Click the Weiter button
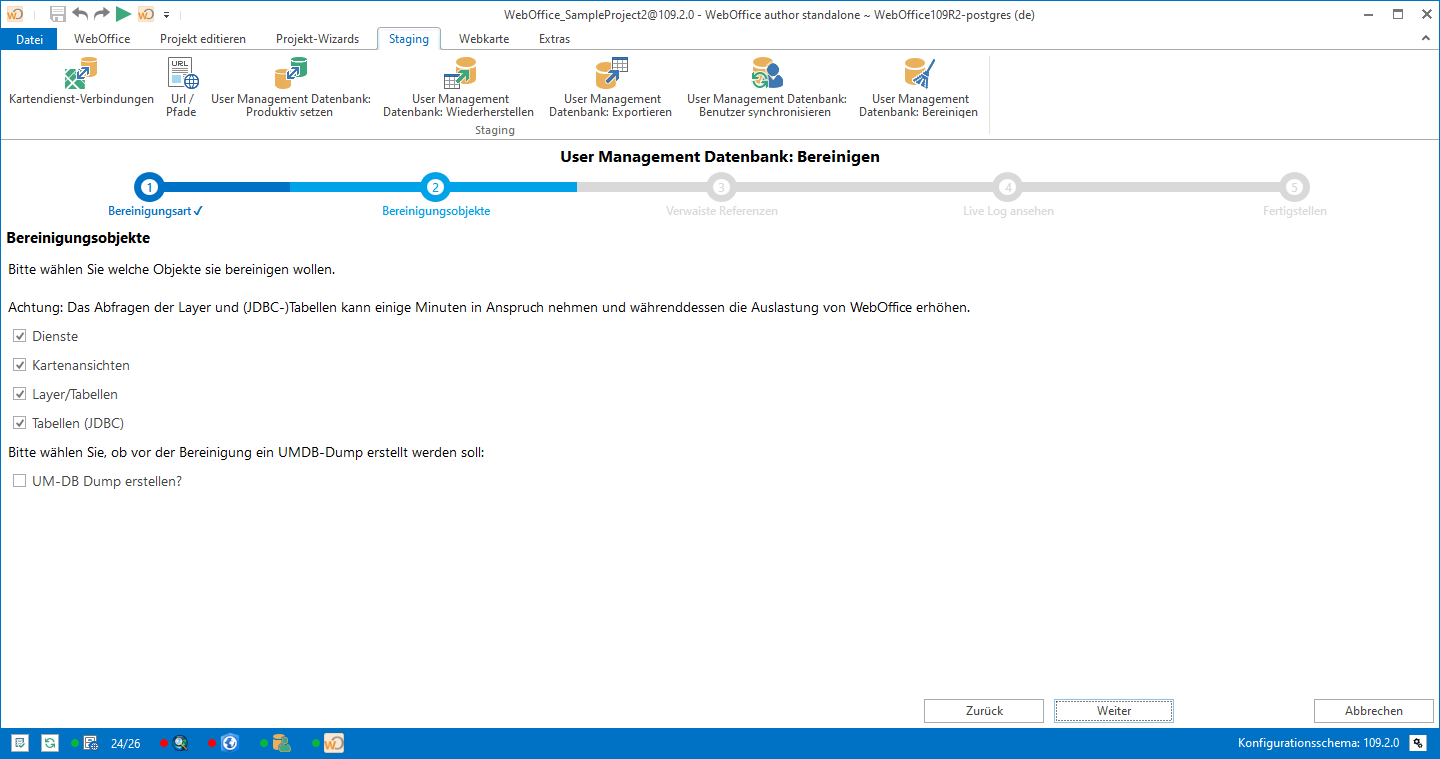The image size is (1440, 759). coord(1113,711)
